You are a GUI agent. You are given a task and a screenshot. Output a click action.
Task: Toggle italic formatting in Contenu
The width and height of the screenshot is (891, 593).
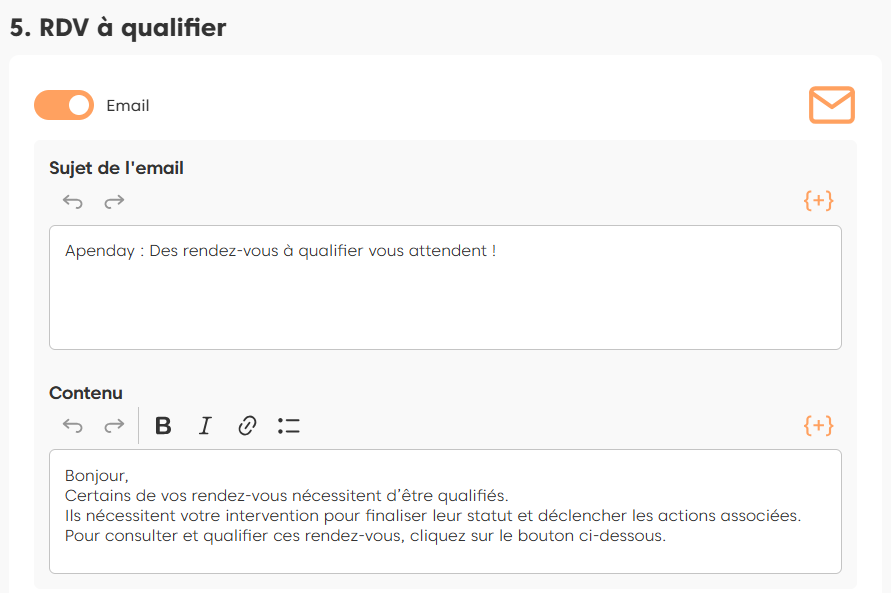click(205, 426)
